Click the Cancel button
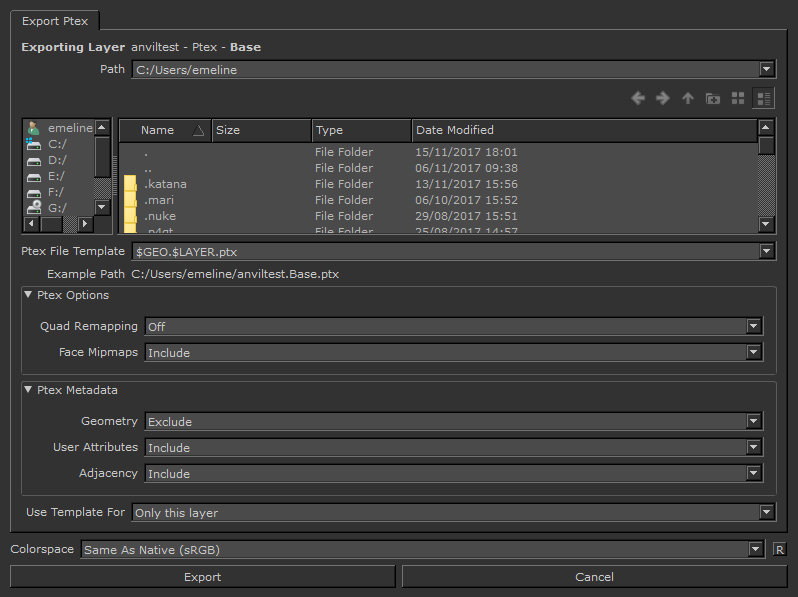 [594, 577]
